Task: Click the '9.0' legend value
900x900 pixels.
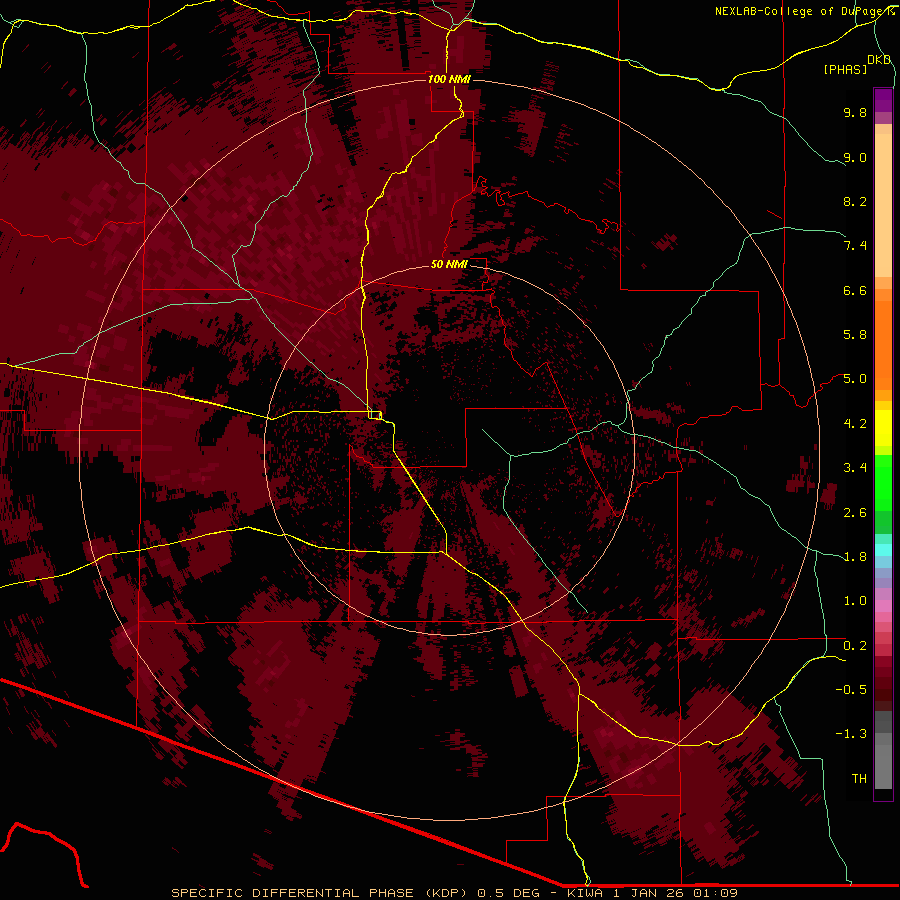Action: [855, 157]
